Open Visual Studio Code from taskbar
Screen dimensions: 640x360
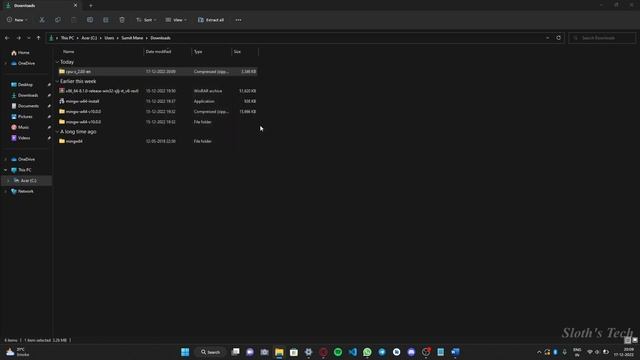(x=353, y=352)
